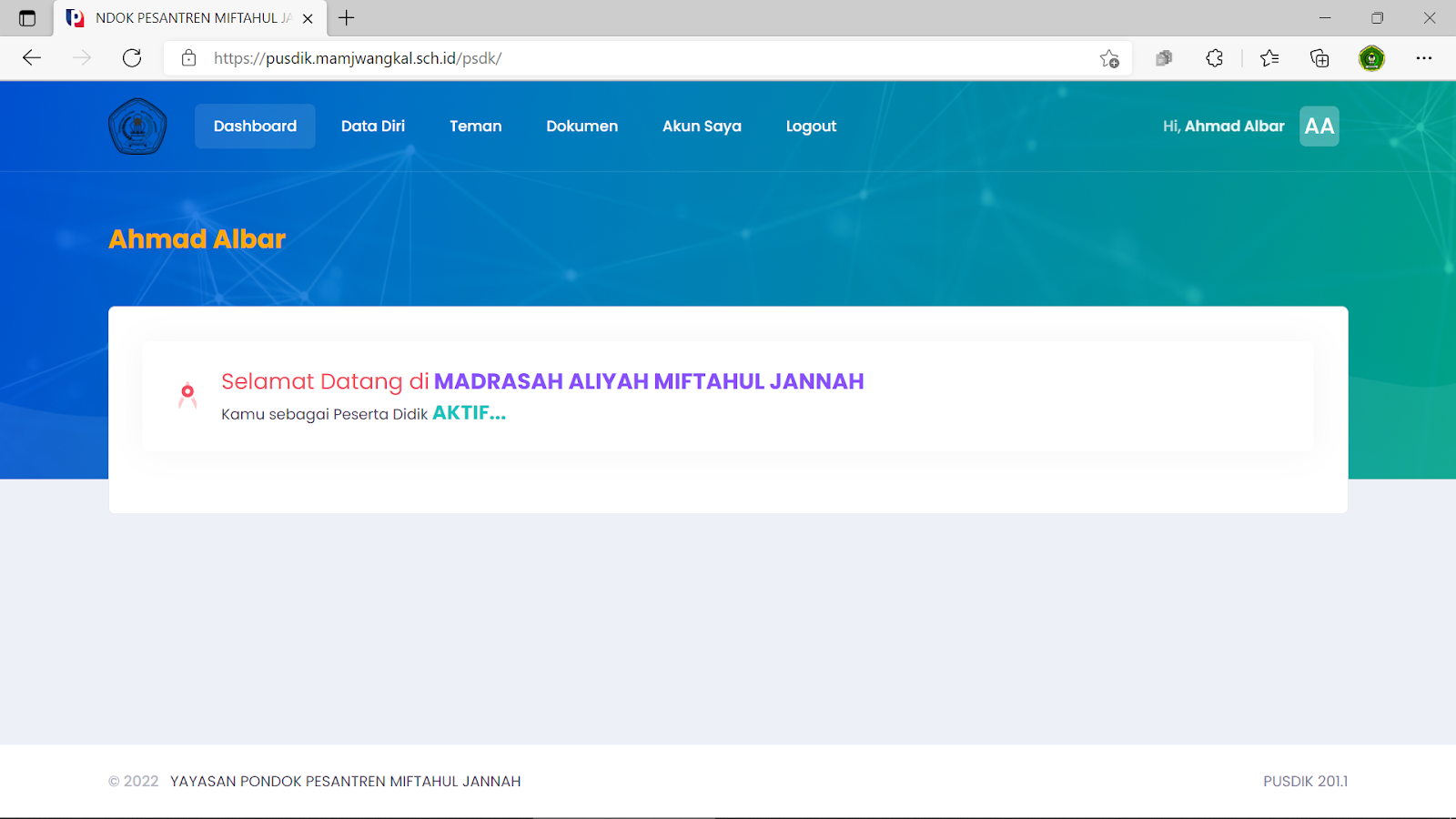Click the site lock info icon
1456x819 pixels.
(x=189, y=58)
